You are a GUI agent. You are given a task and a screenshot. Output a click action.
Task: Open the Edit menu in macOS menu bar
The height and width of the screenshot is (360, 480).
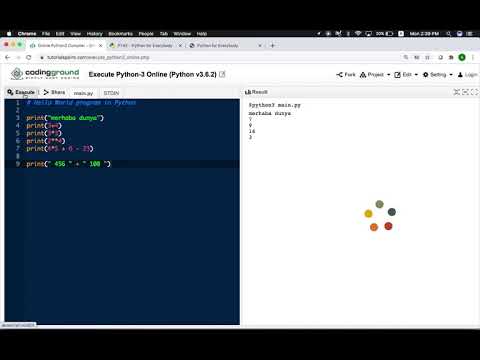[x=60, y=34]
